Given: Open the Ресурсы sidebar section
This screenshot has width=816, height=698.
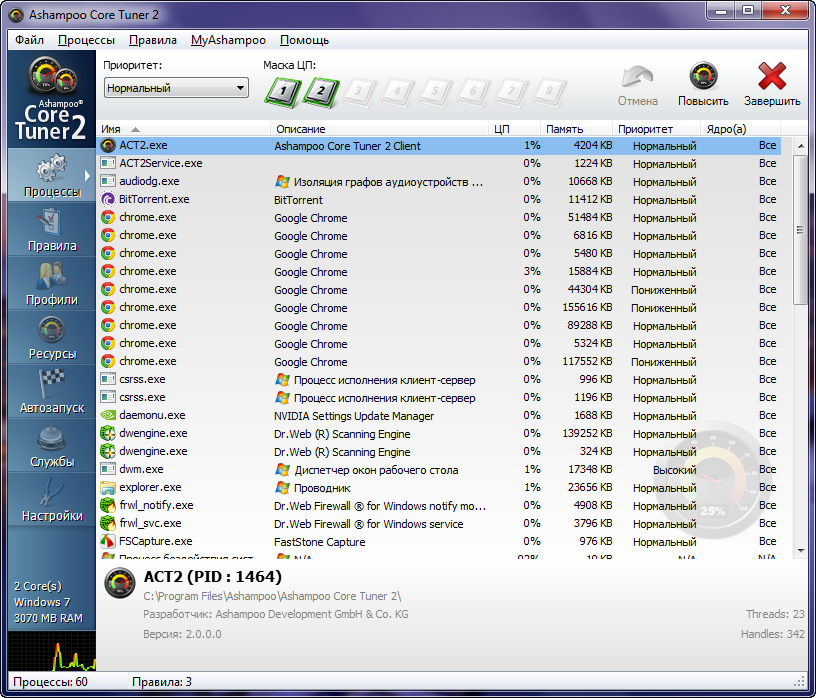Looking at the screenshot, I should tap(52, 338).
